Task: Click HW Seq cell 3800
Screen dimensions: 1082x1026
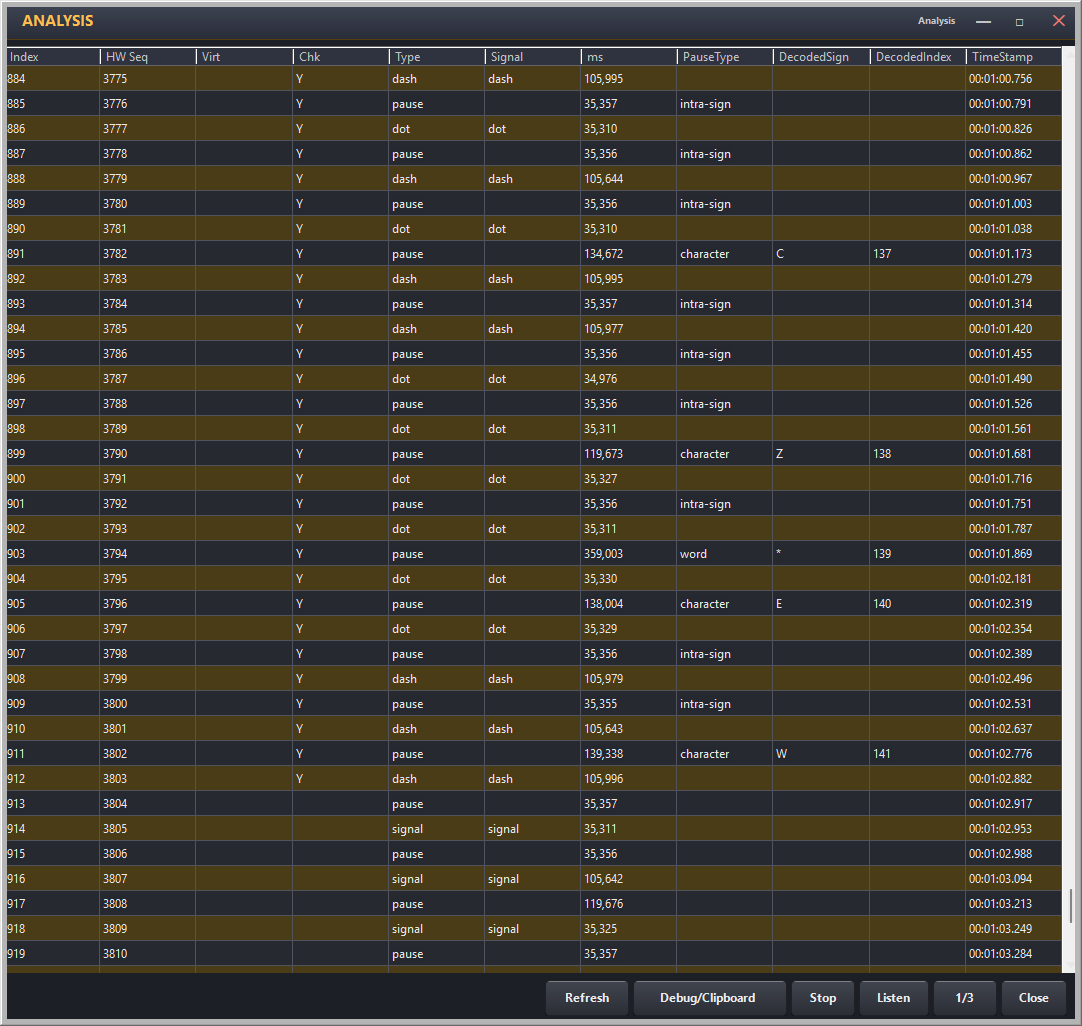Action: pos(148,704)
